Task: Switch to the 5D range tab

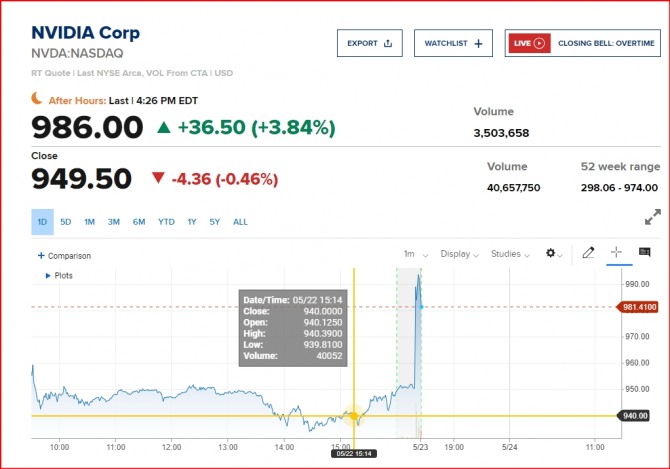Action: click(x=66, y=222)
